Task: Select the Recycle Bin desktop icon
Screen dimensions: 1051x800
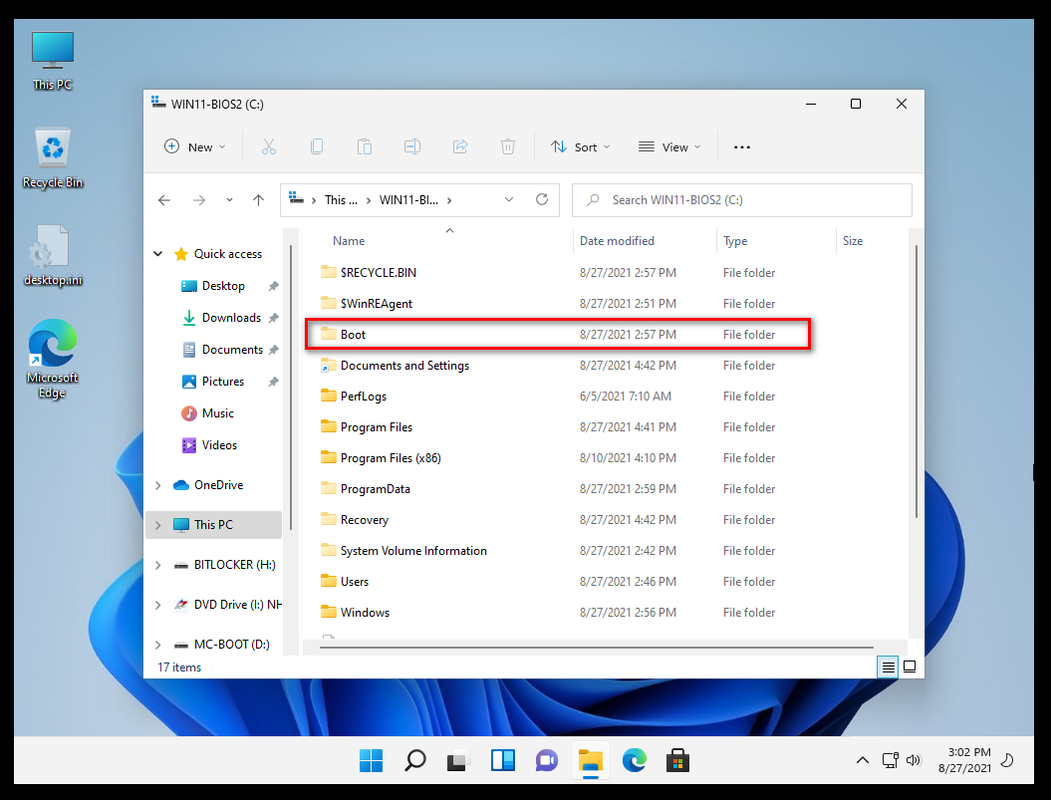Action: tap(52, 159)
